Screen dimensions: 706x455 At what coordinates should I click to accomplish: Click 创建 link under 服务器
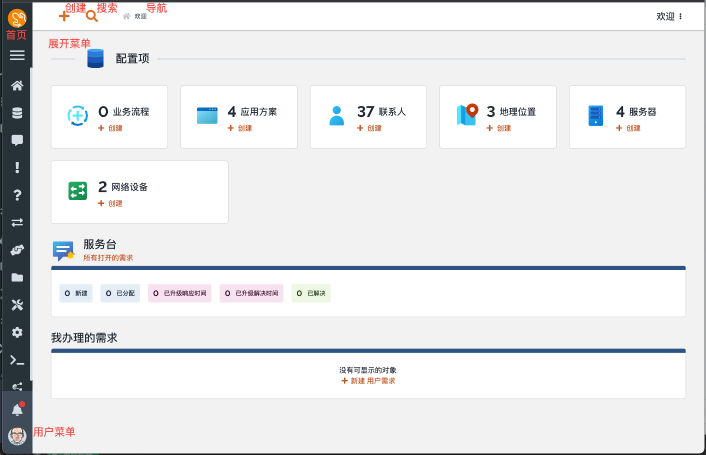pyautogui.click(x=633, y=128)
